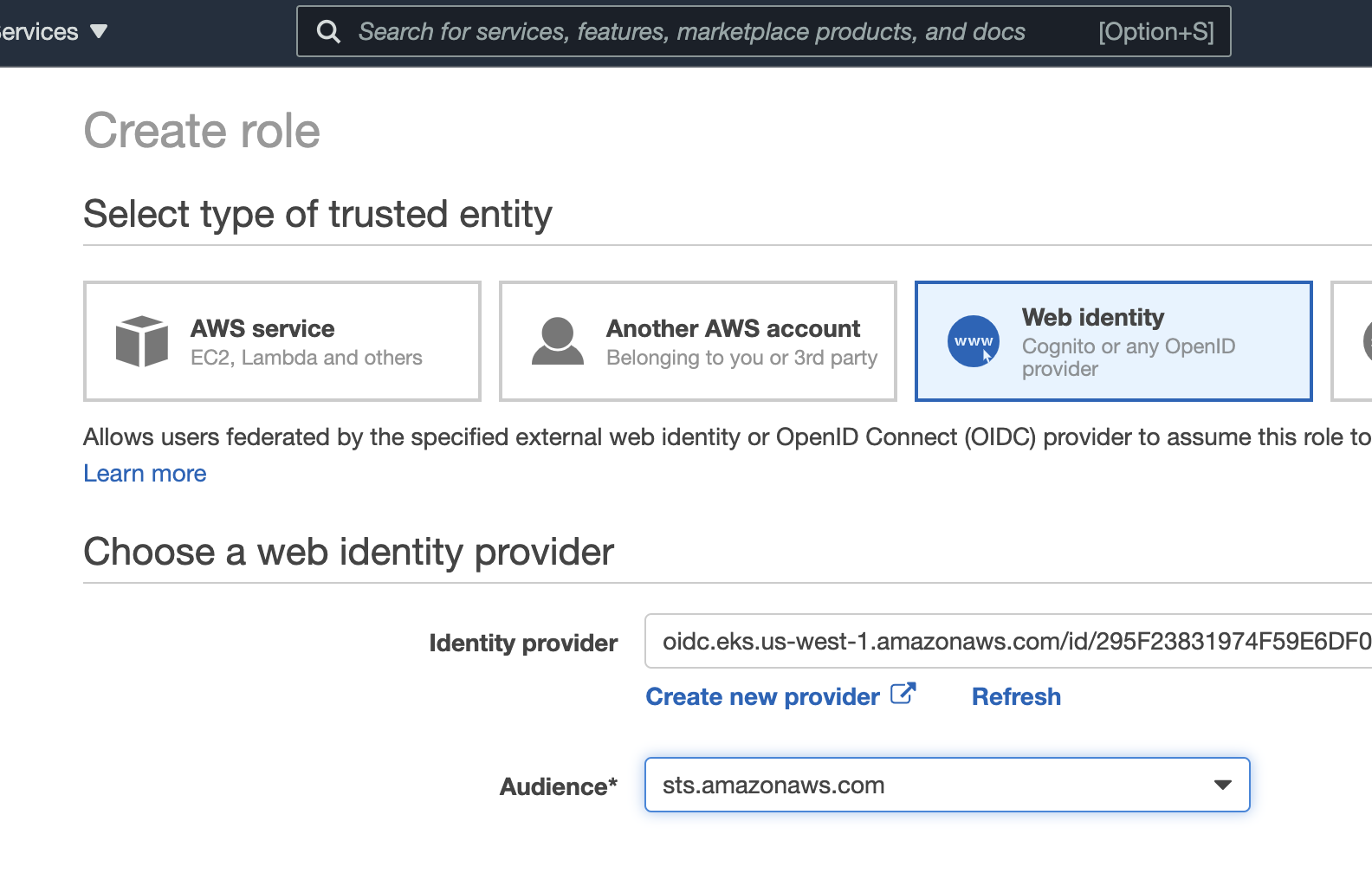This screenshot has width=1372, height=873.
Task: Open the Audience dropdown with sts.amazonaws.com
Action: 948,785
